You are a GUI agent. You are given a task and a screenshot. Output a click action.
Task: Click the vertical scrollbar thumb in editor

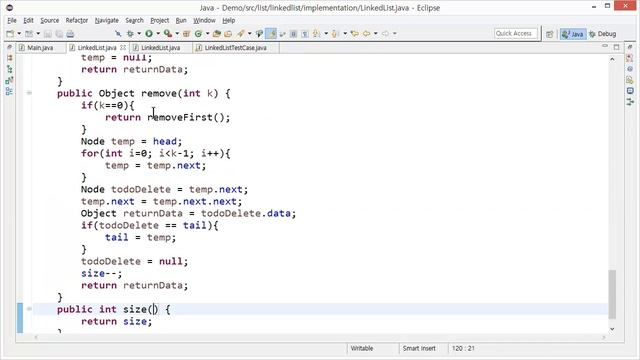[x=612, y=294]
